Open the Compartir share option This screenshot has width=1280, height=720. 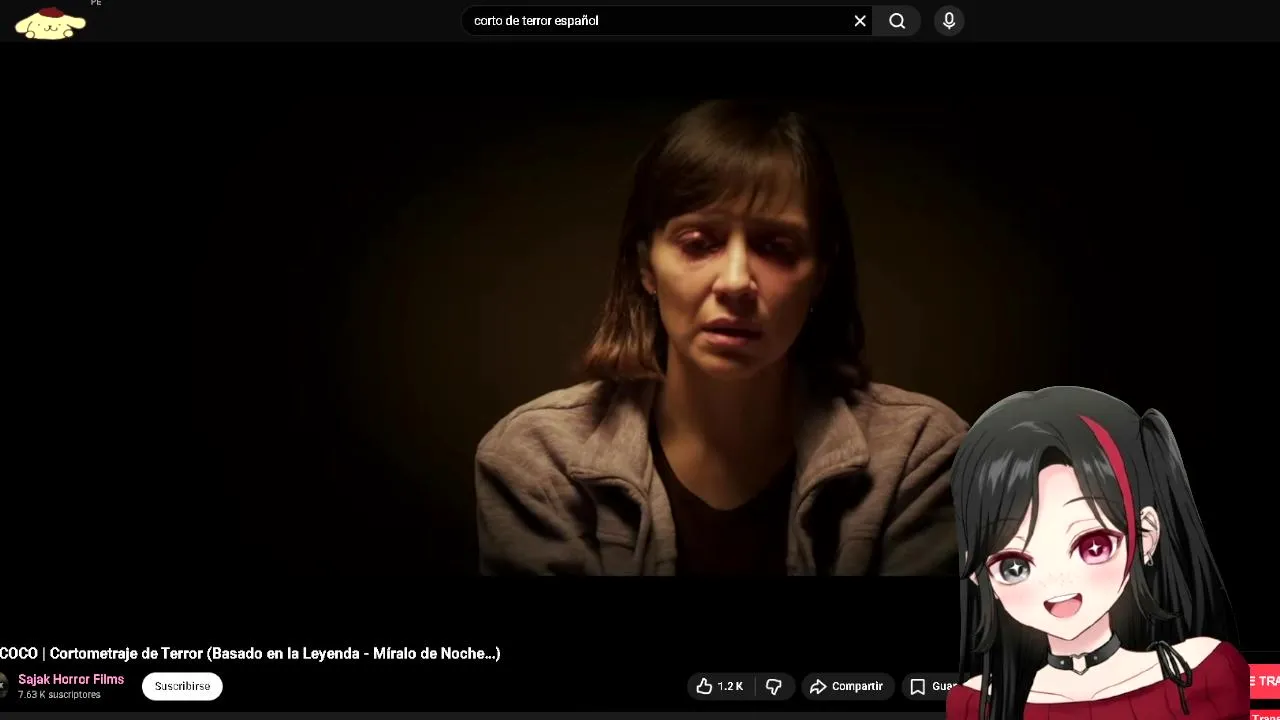point(847,686)
